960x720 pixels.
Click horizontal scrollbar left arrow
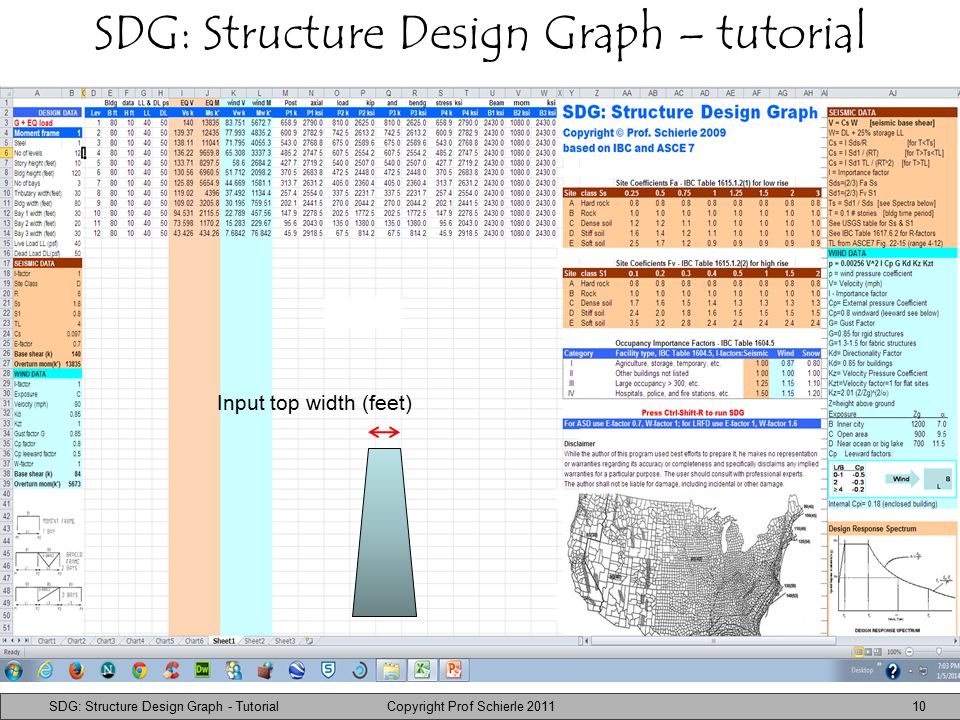pyautogui.click(x=588, y=641)
